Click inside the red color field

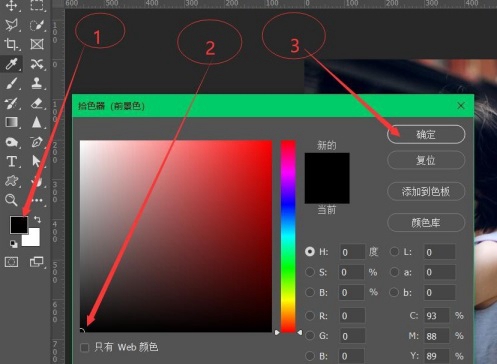click(176, 236)
